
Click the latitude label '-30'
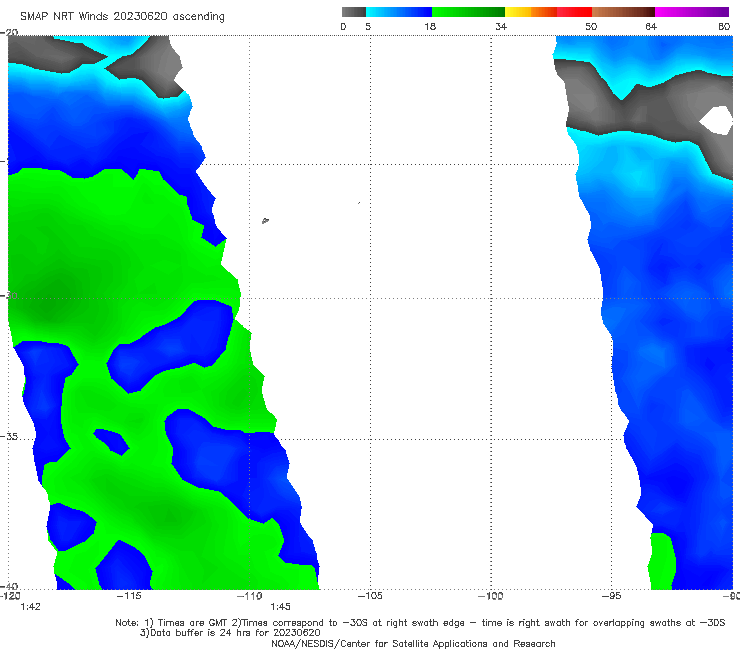coord(9,296)
